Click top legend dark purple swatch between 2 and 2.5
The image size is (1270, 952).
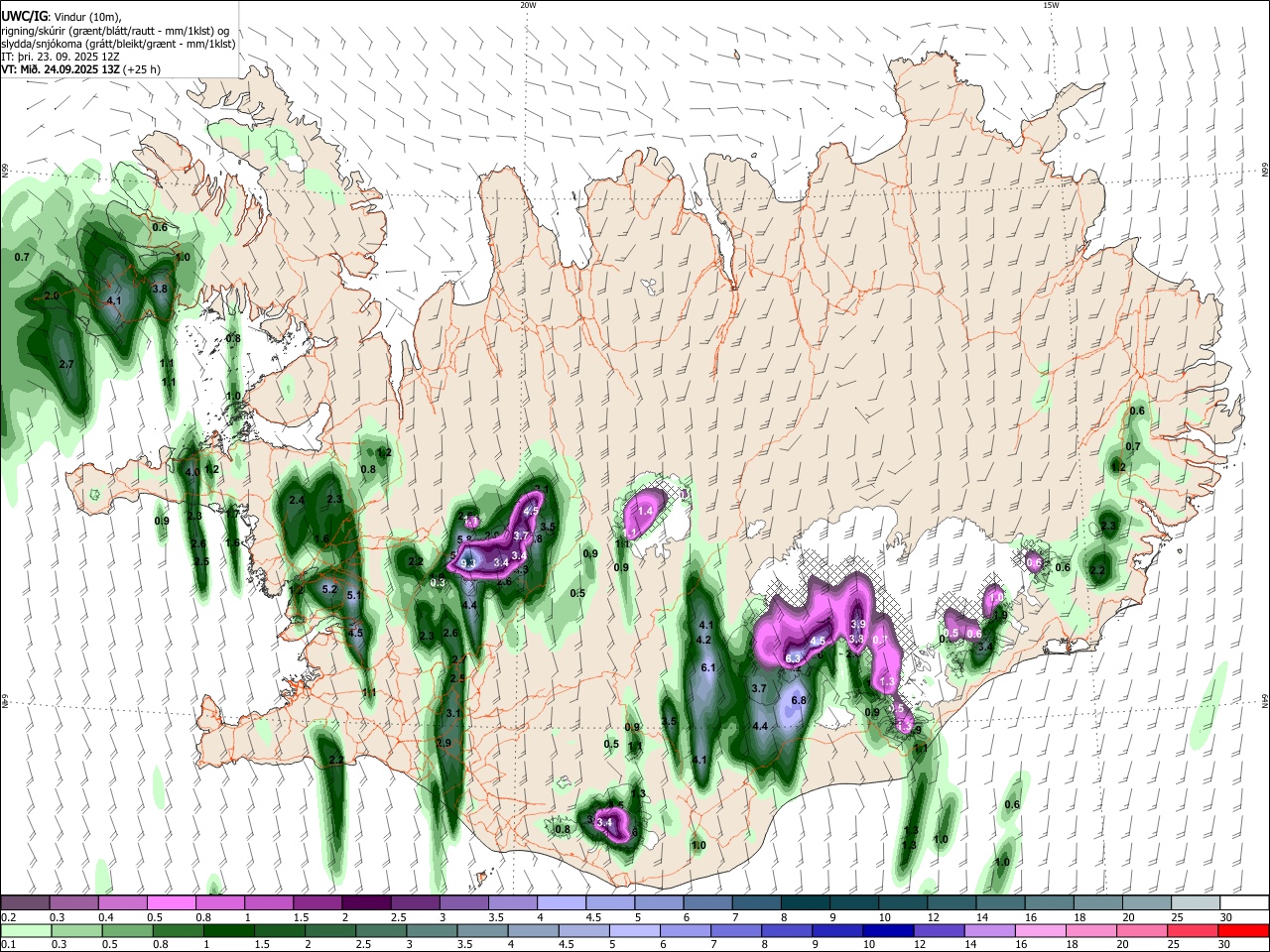[366, 902]
